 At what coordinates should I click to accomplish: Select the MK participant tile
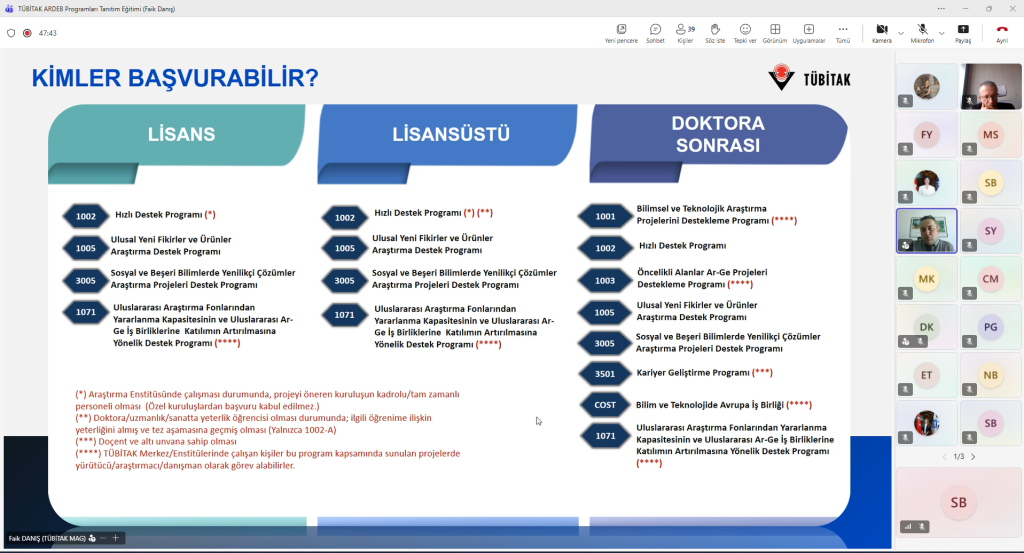pyautogui.click(x=926, y=279)
